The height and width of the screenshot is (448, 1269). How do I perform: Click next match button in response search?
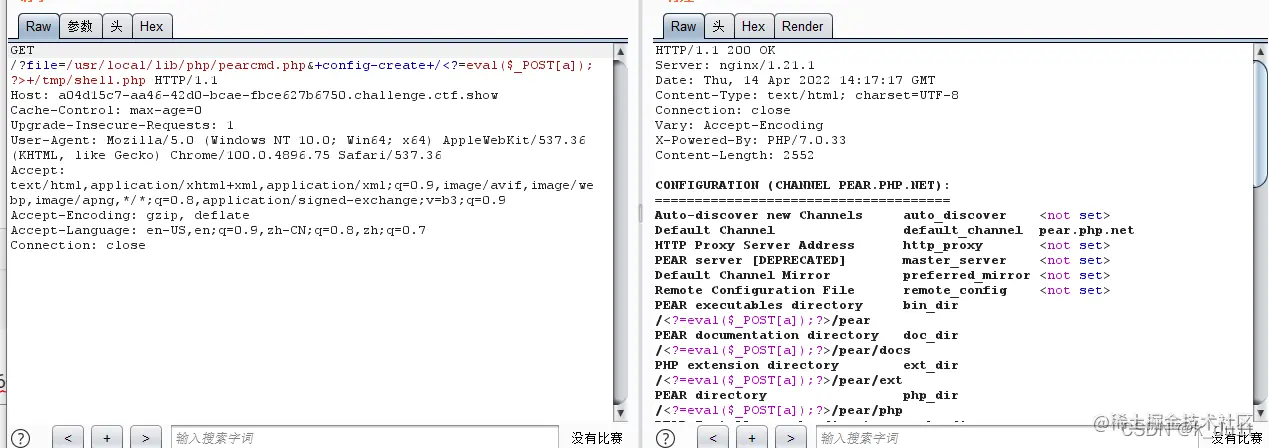(x=790, y=438)
